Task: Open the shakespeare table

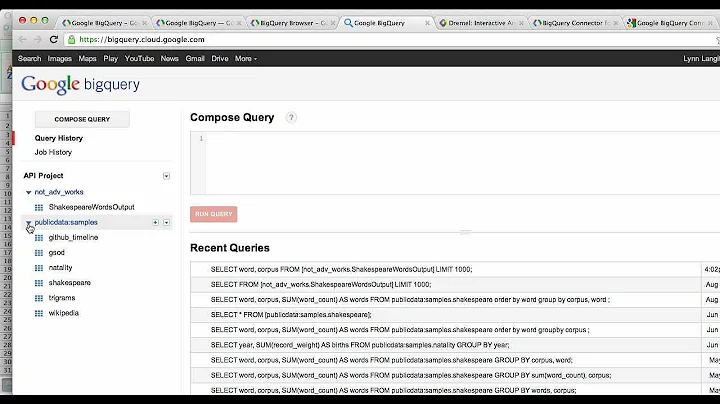Action: point(70,283)
